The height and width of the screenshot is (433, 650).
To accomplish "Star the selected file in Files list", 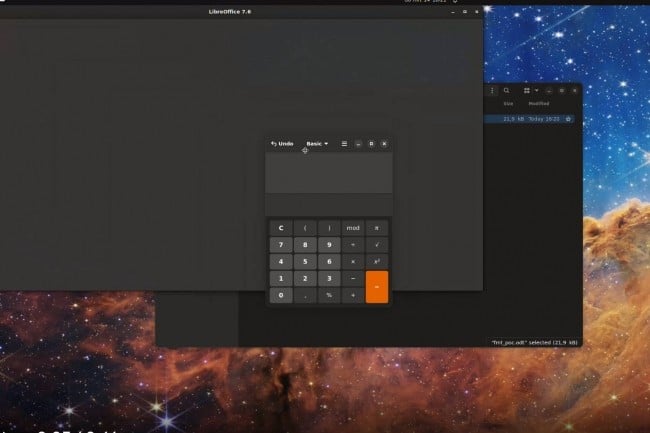I will (x=568, y=119).
